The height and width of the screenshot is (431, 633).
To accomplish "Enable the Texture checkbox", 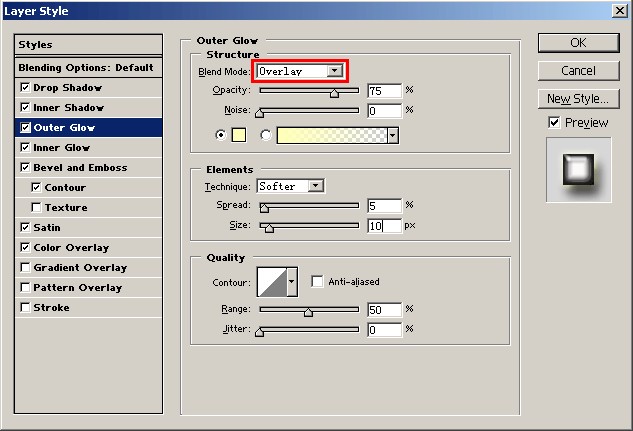I will (37, 208).
